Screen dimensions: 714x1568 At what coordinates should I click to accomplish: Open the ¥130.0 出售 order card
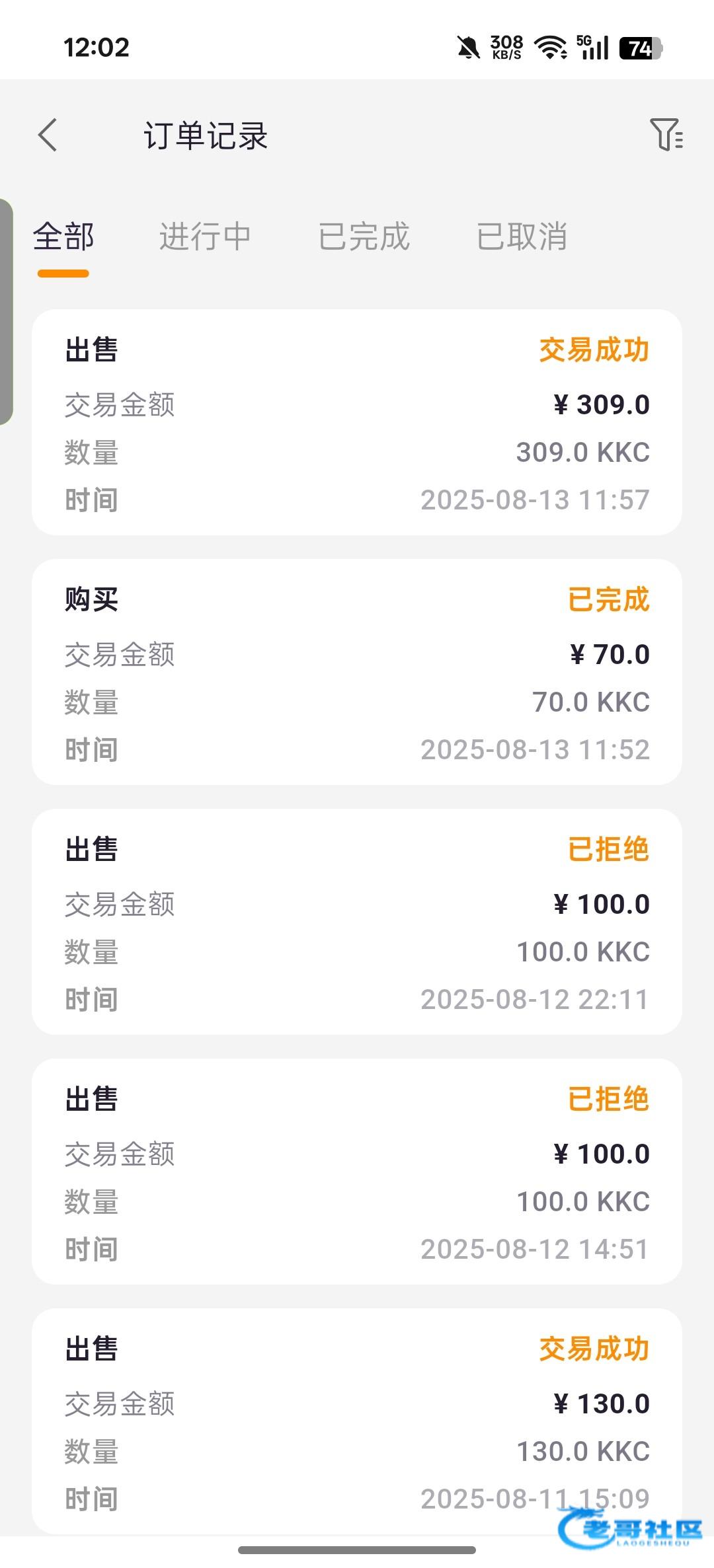[357, 1421]
